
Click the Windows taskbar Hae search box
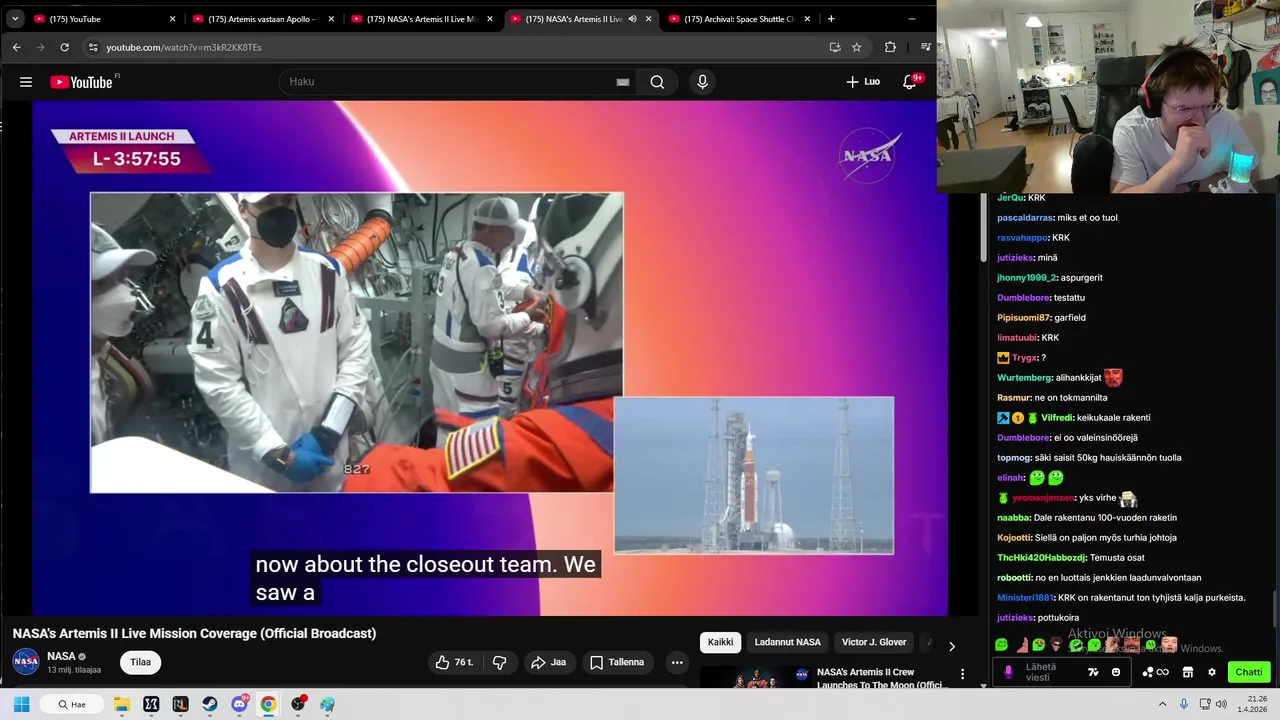pos(72,704)
